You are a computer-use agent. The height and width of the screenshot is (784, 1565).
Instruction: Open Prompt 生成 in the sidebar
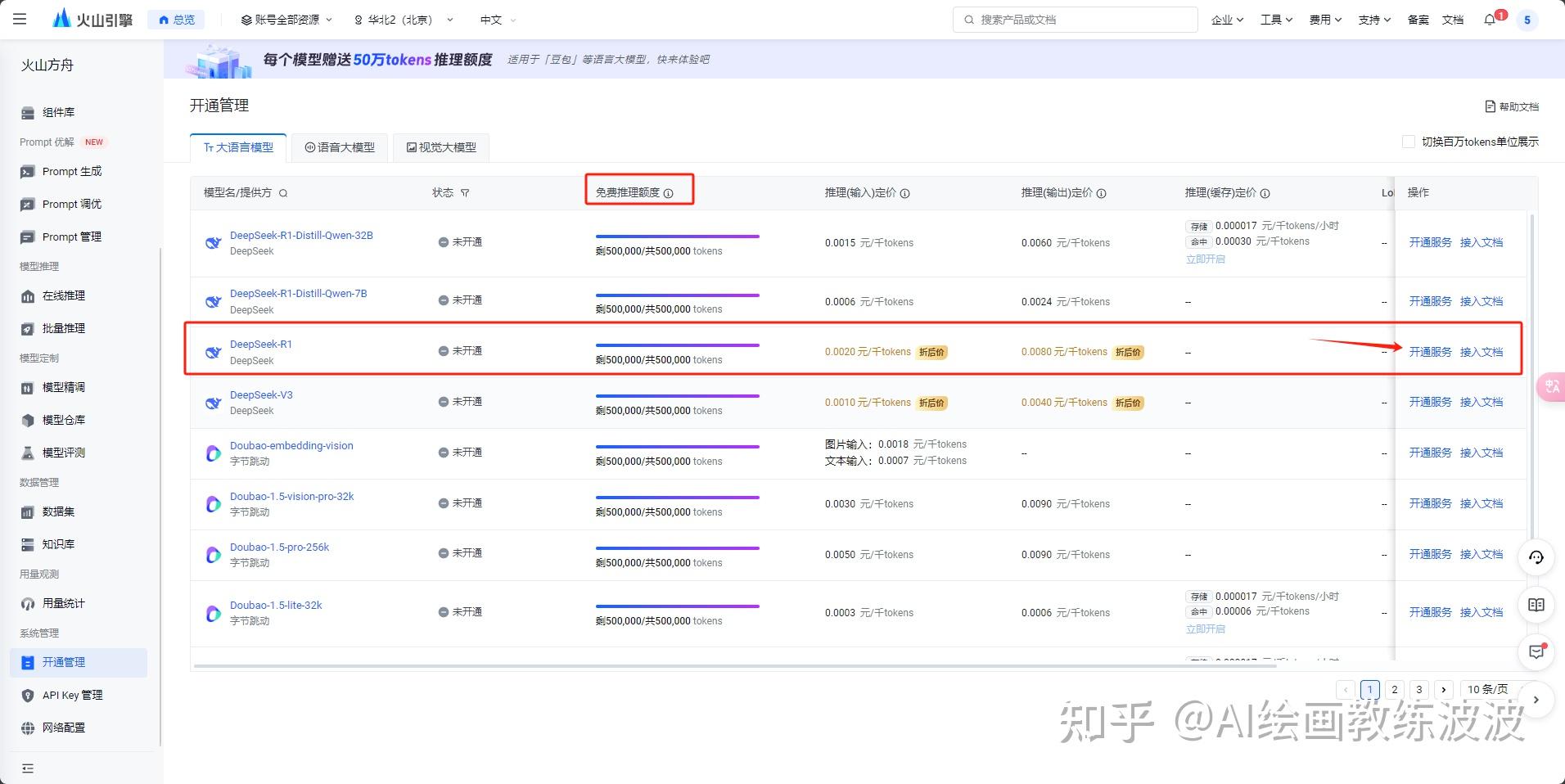click(x=72, y=171)
